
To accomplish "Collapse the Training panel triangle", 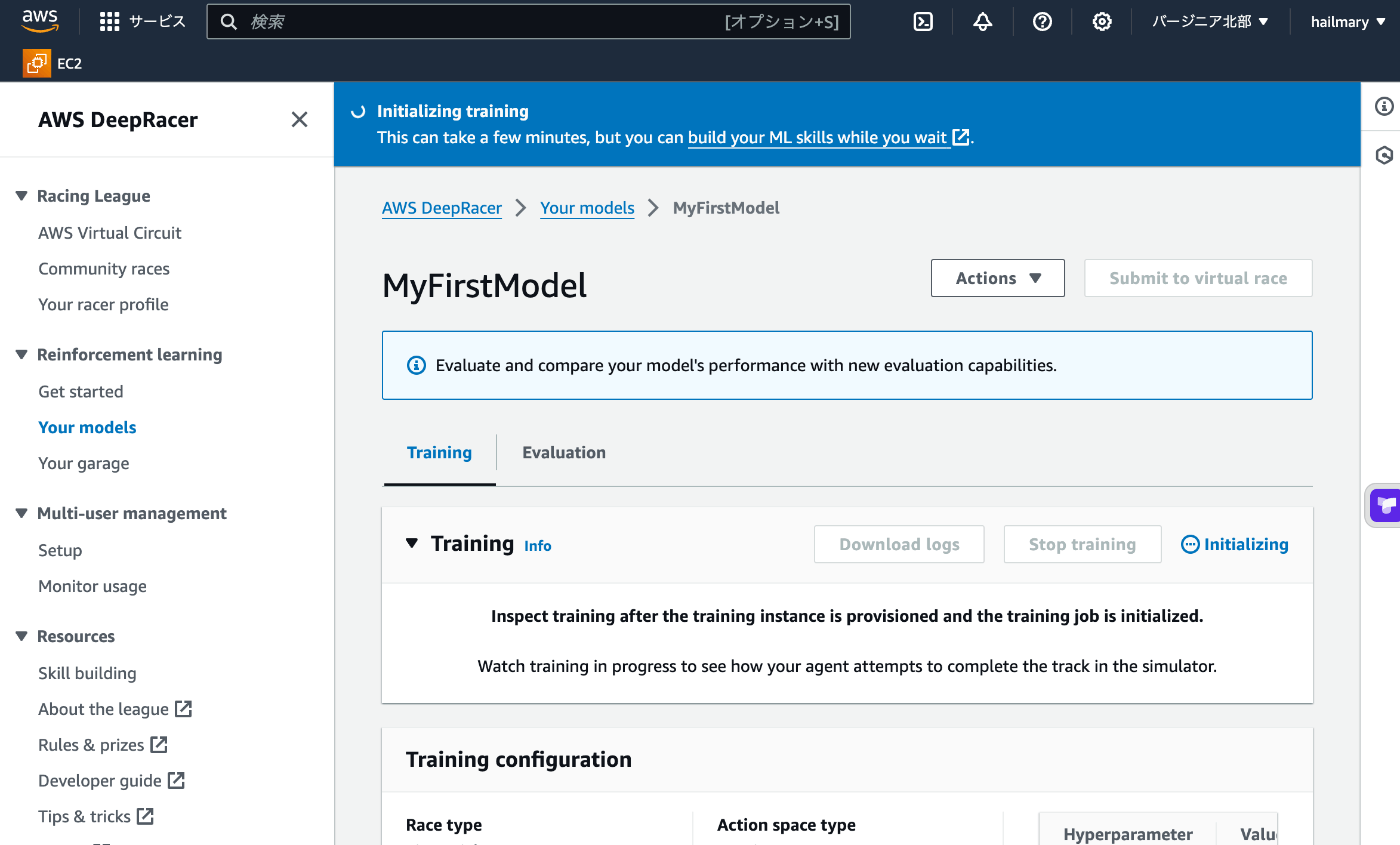I will (x=411, y=543).
